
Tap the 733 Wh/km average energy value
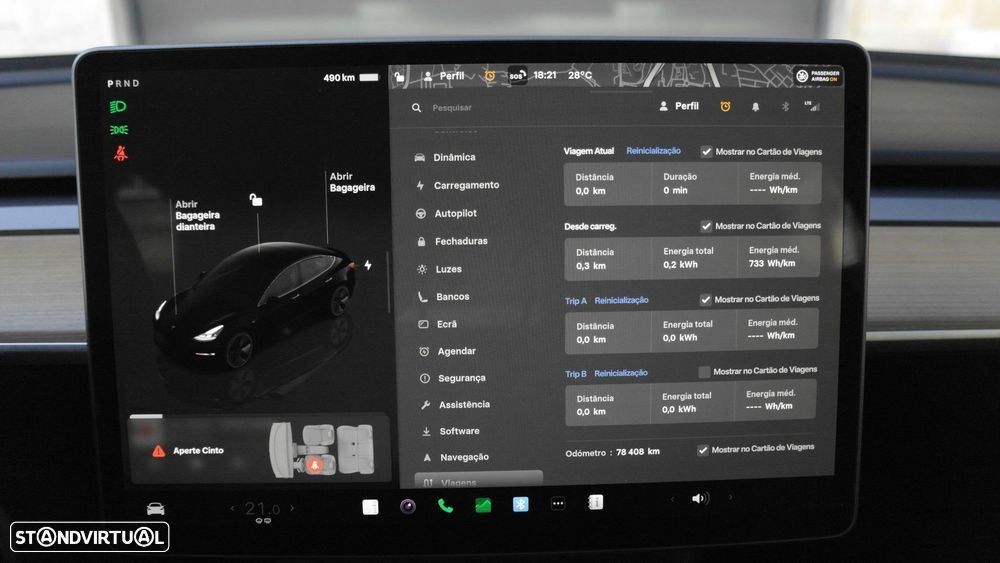click(x=772, y=263)
